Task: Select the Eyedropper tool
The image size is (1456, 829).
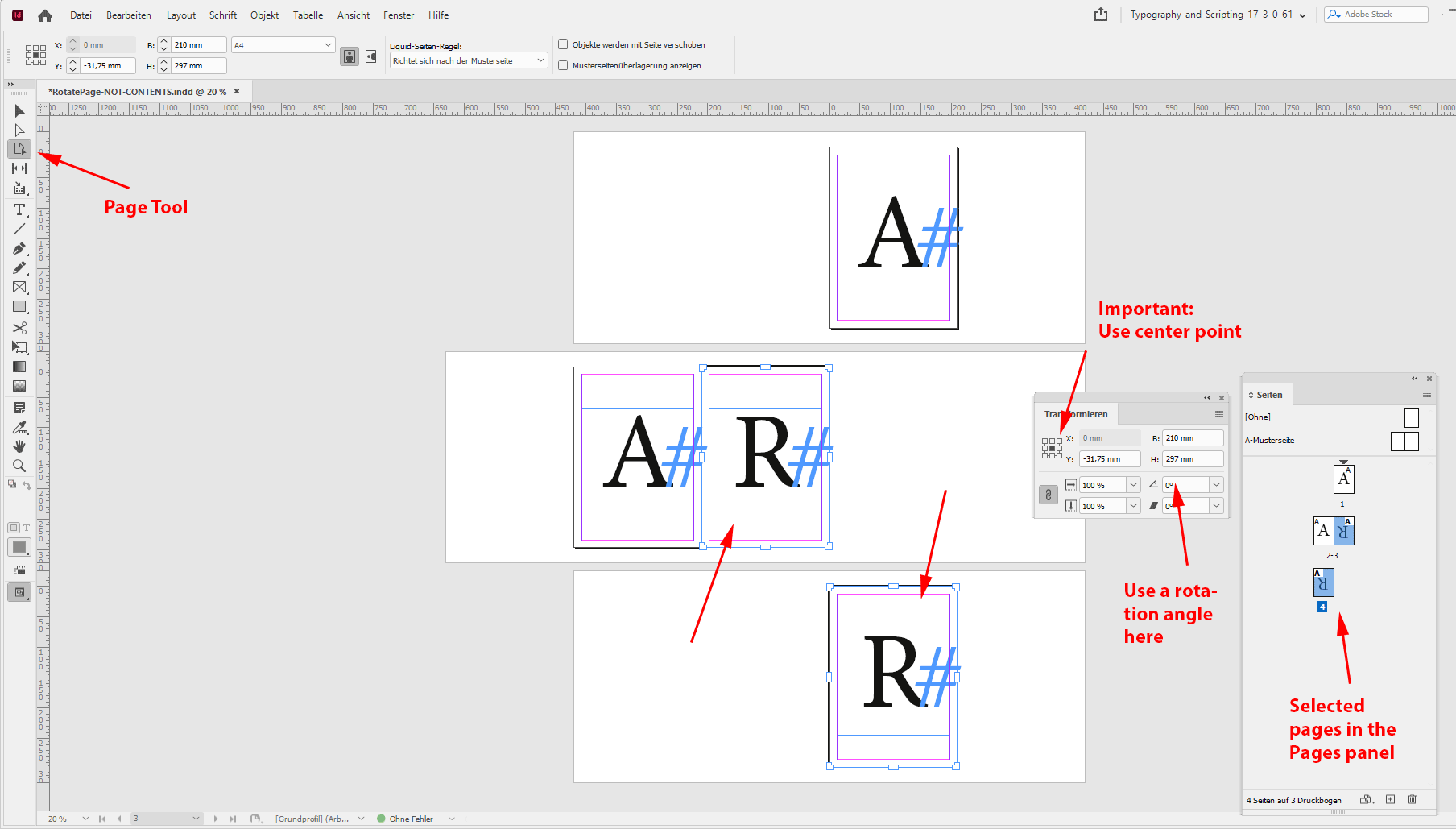Action: coord(19,427)
